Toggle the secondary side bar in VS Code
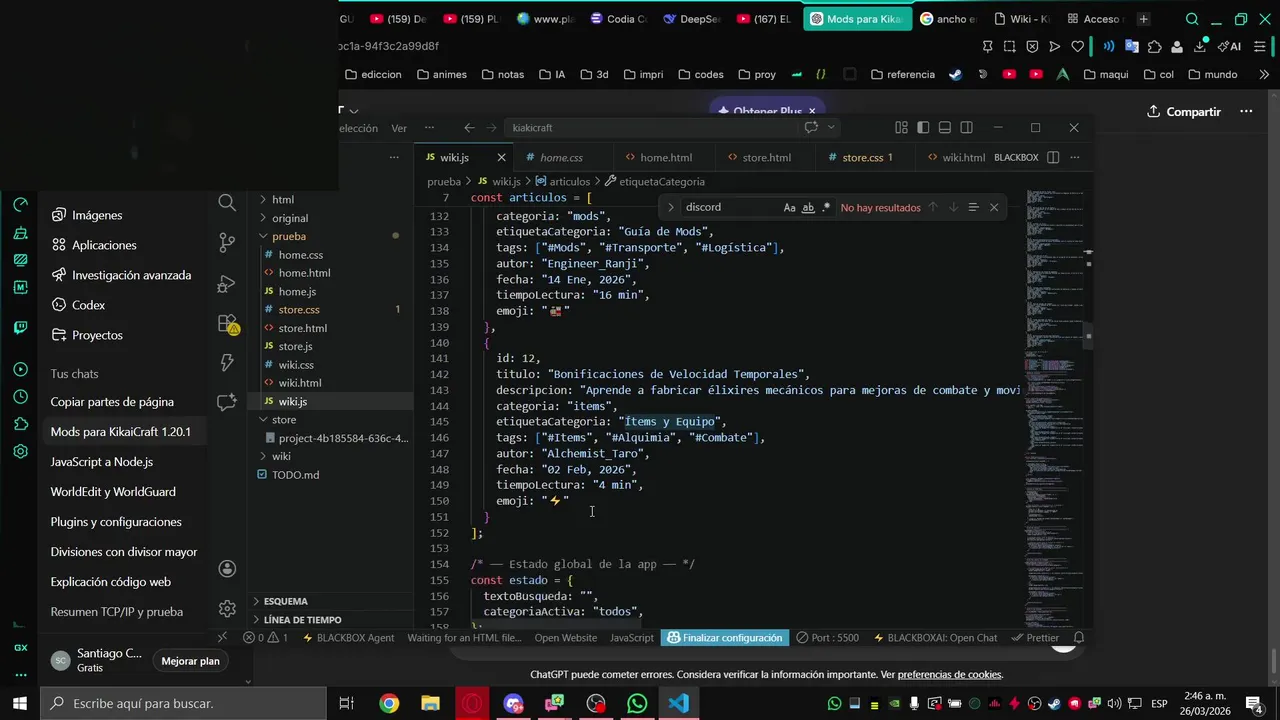 pyautogui.click(x=966, y=128)
